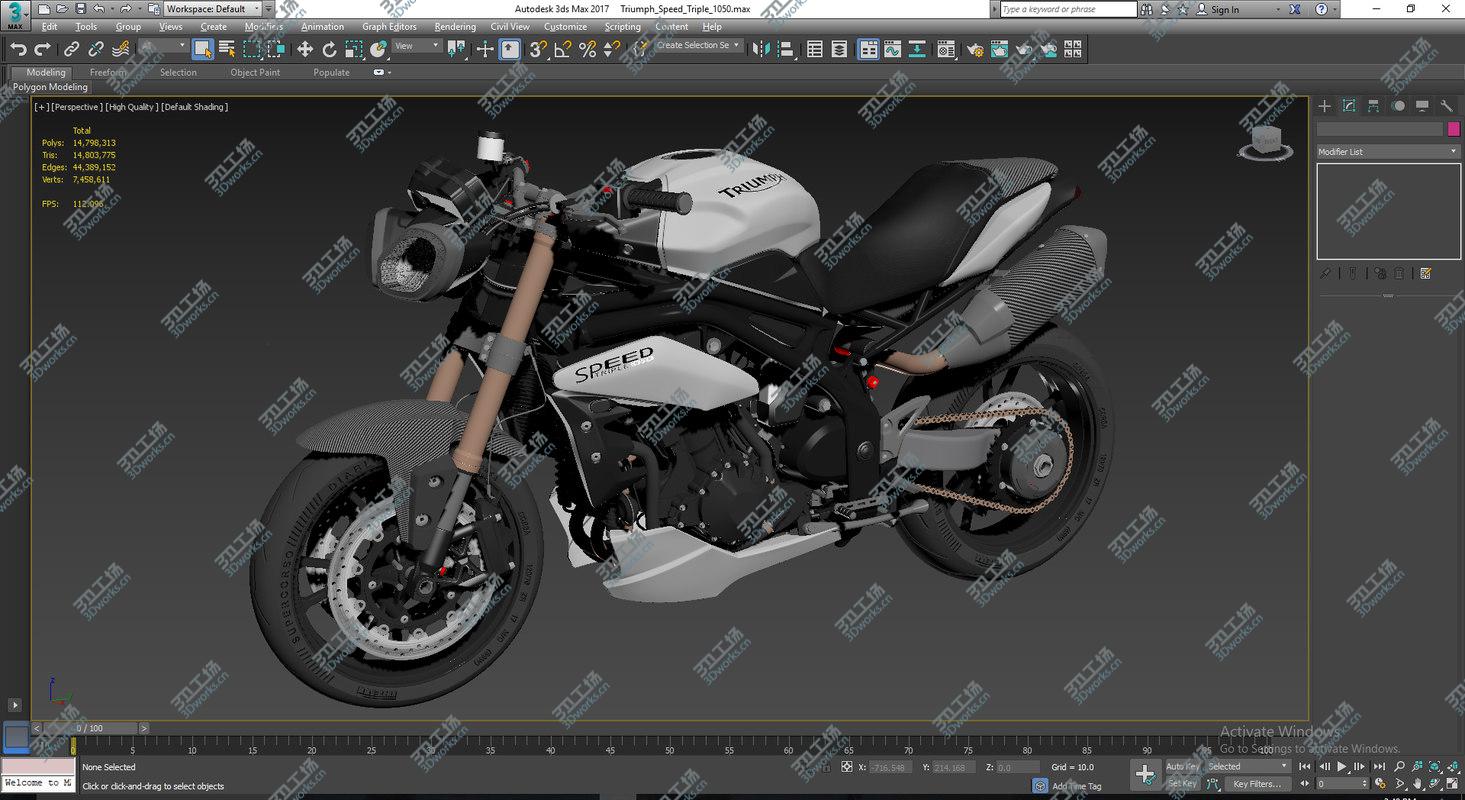Toggle 3D Snaps on
Viewport: 1465px width, 800px height.
(x=538, y=49)
